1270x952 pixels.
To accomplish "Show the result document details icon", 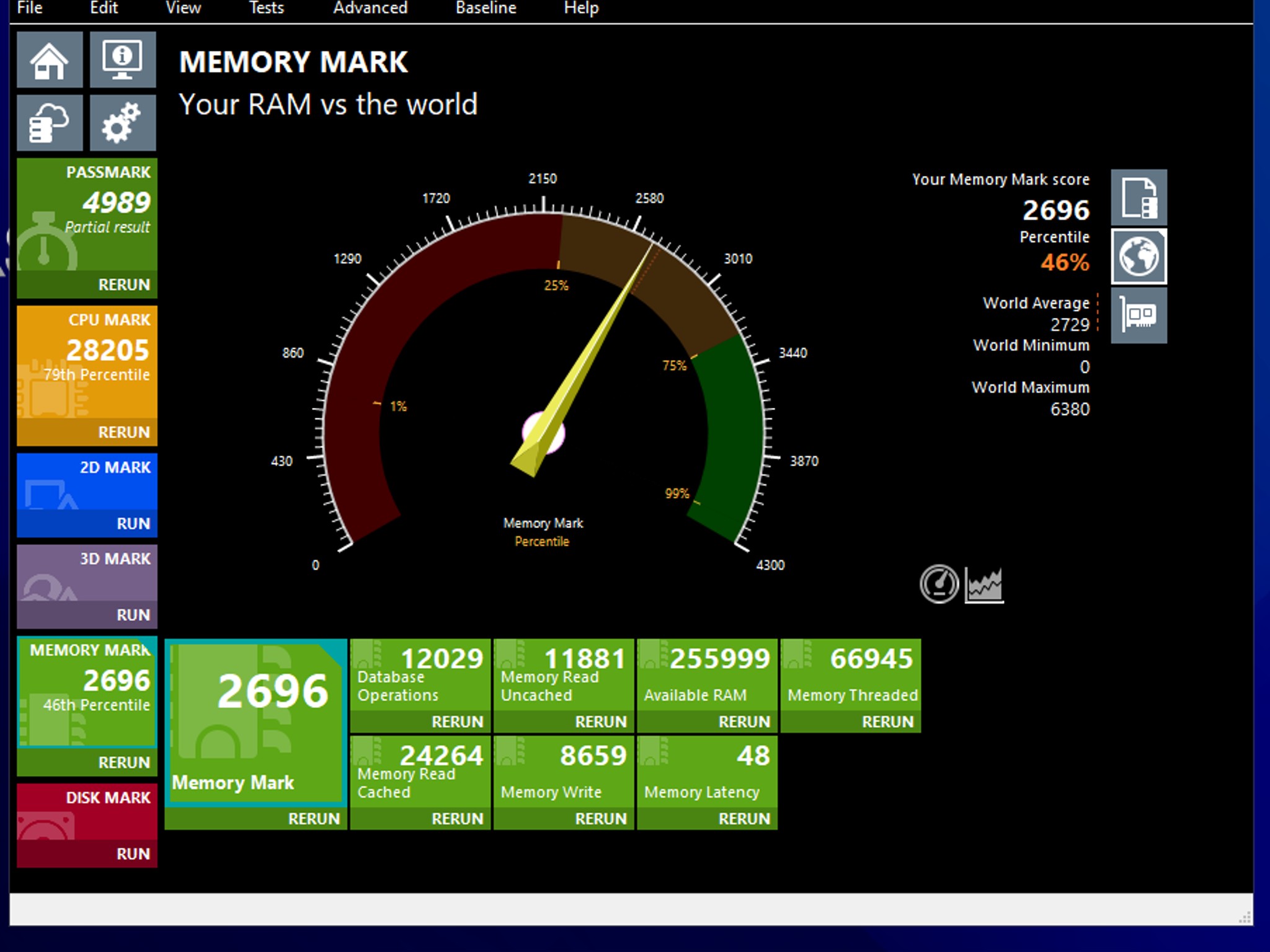I will 1139,197.
